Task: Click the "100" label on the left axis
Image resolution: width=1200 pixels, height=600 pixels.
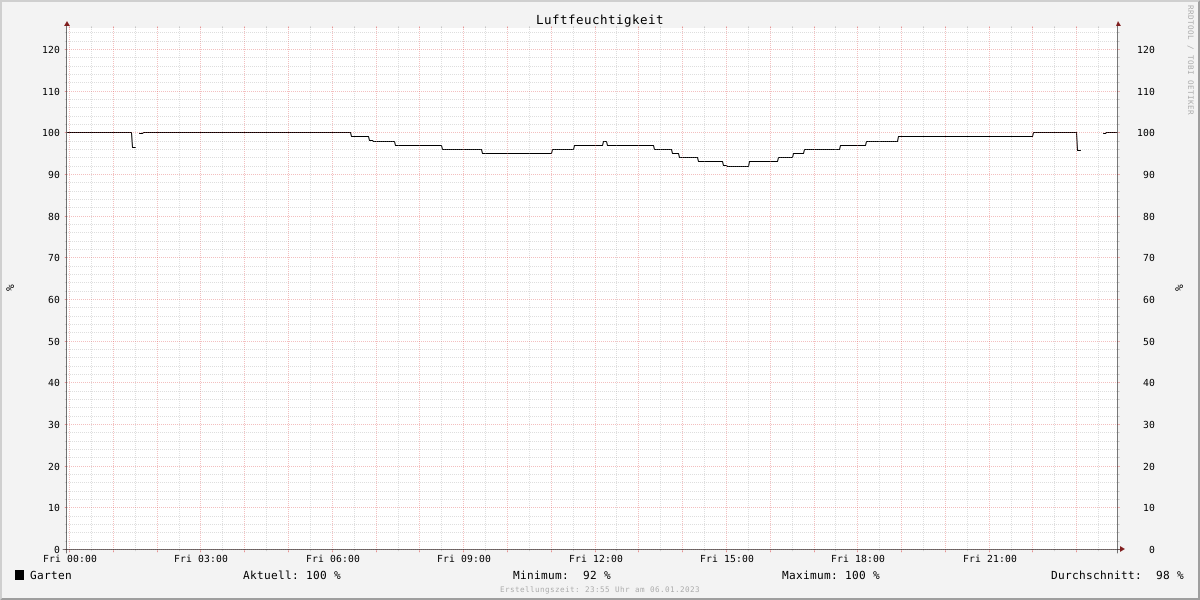Action: coord(51,133)
